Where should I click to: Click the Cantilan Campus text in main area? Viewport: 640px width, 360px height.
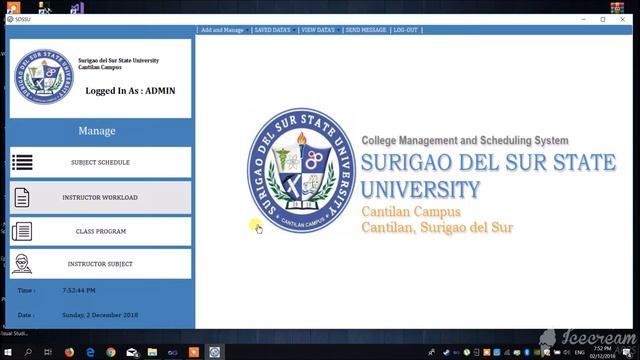coord(411,212)
